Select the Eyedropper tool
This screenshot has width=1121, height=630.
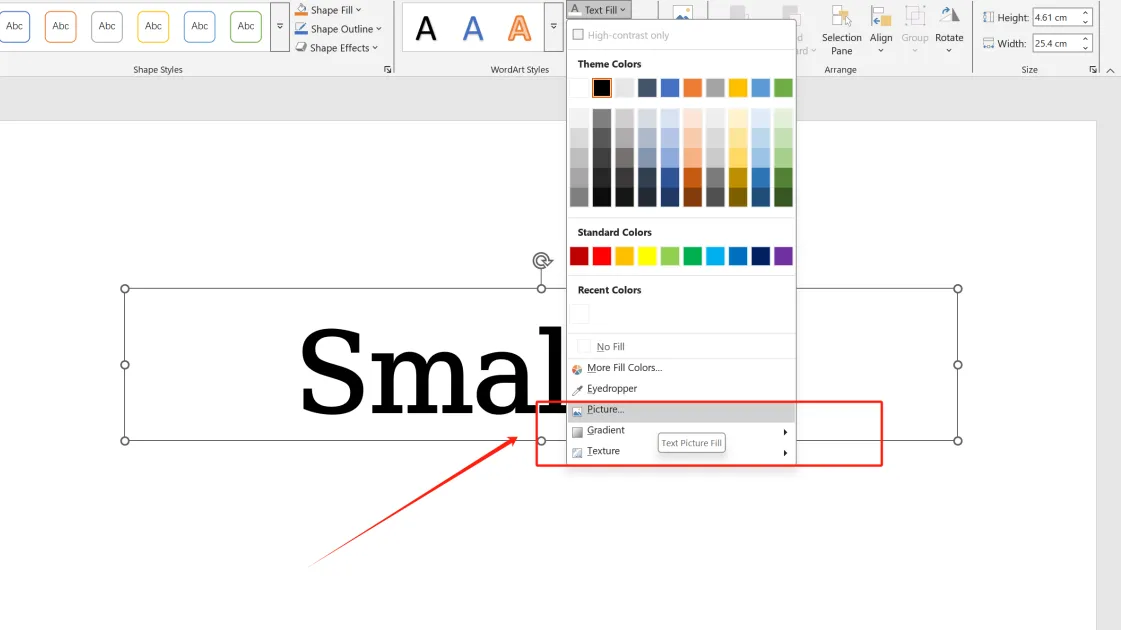(x=611, y=388)
